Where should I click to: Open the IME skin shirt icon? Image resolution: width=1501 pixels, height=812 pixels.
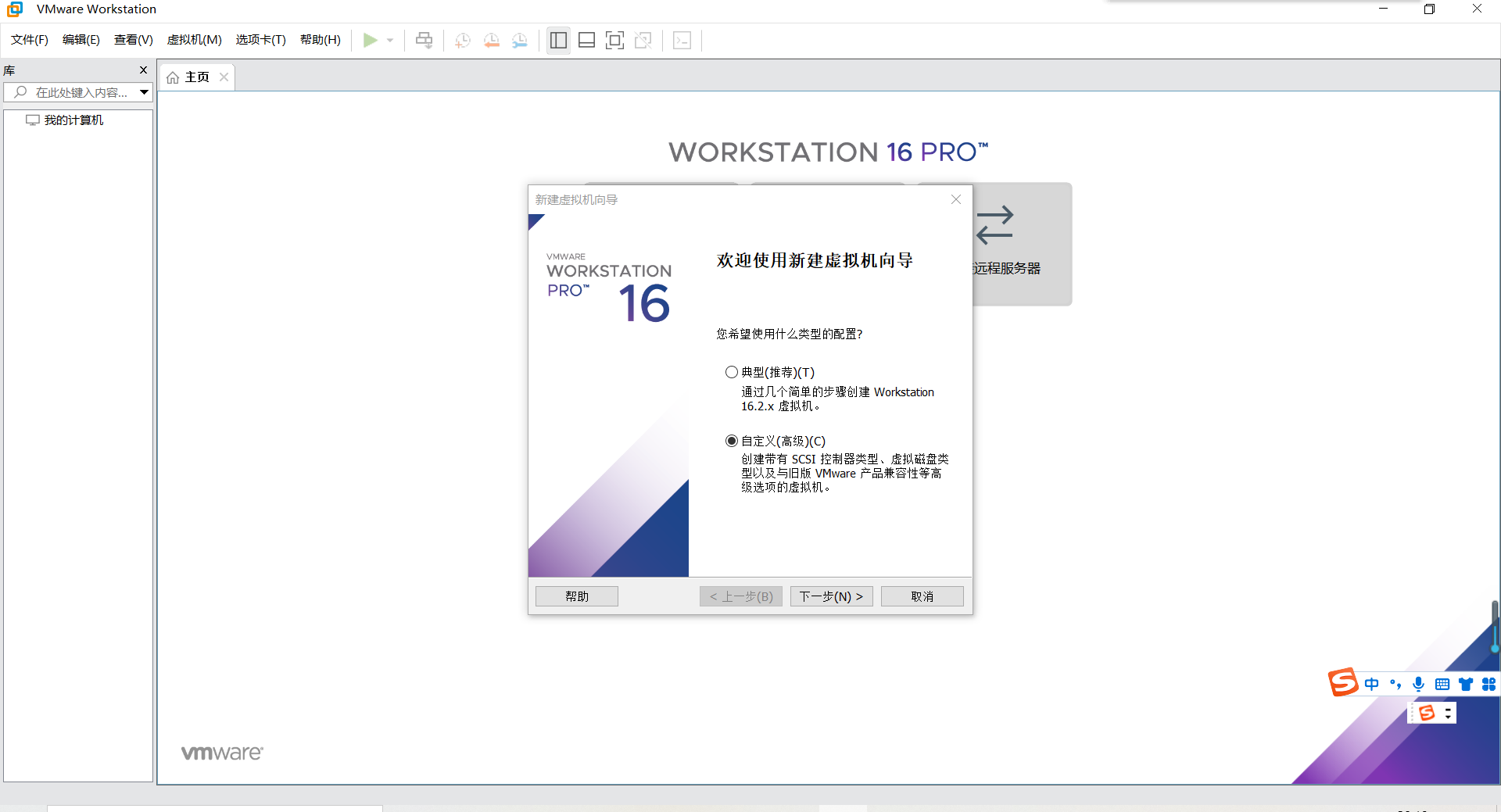(1466, 684)
